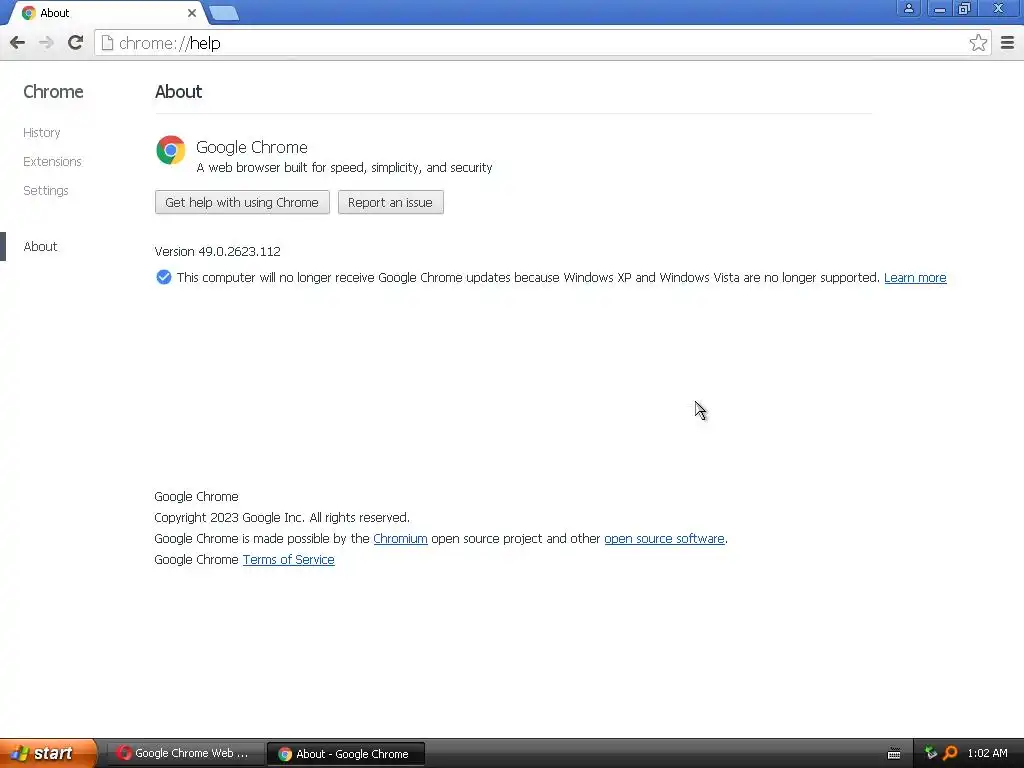Open the Learn more link
1024x768 pixels.
[915, 278]
